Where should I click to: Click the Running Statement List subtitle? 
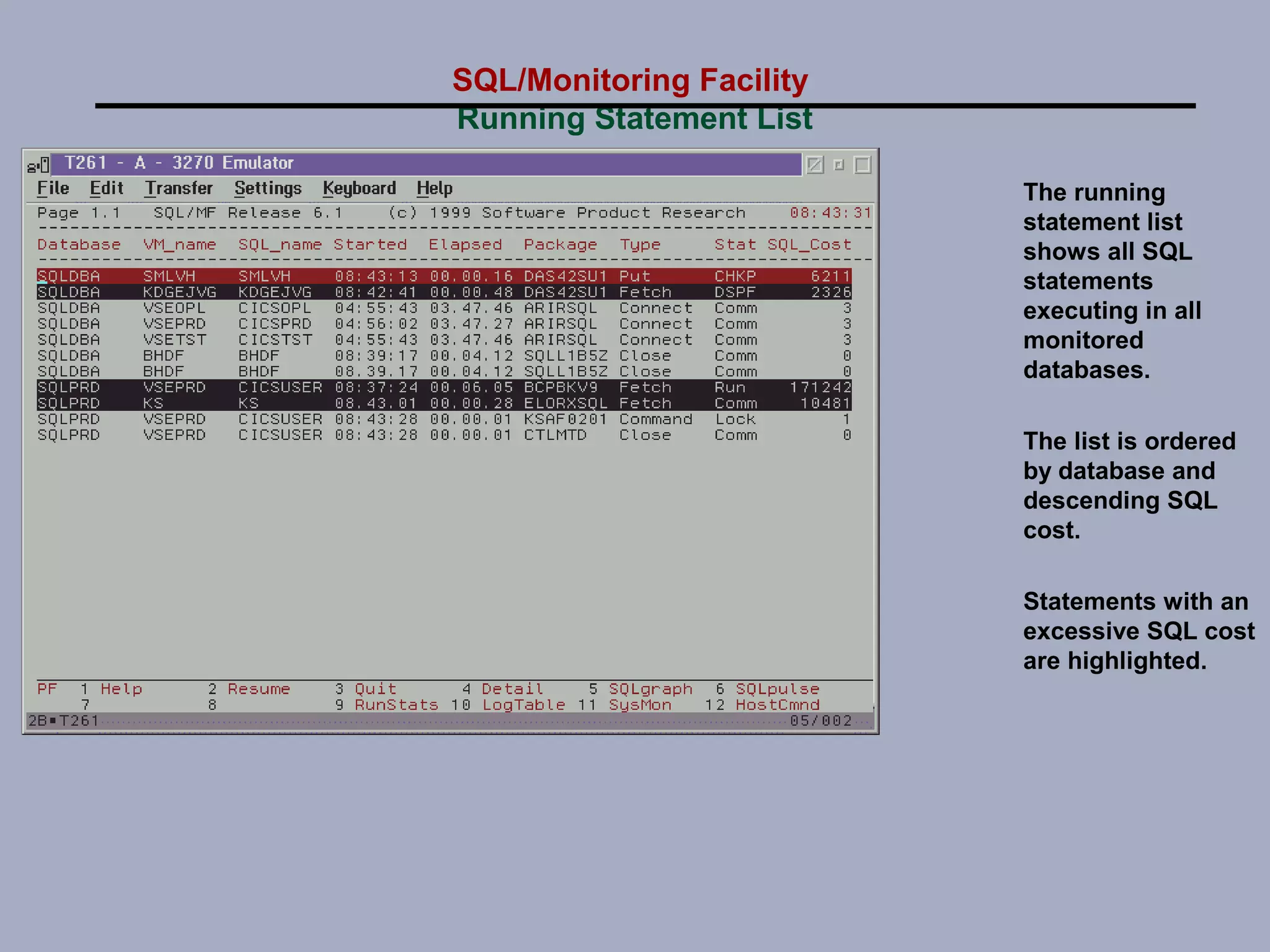(634, 119)
